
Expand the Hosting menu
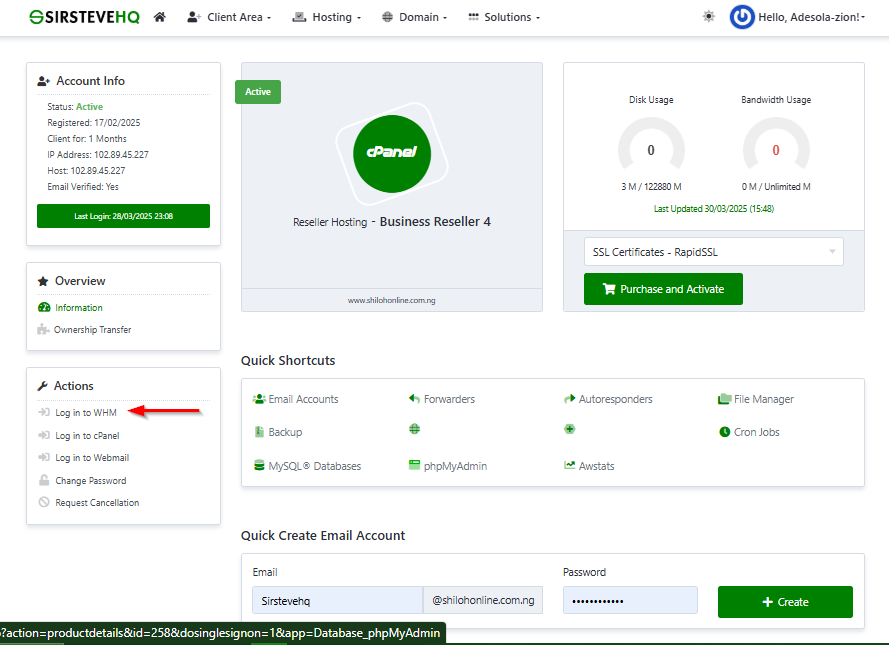327,17
